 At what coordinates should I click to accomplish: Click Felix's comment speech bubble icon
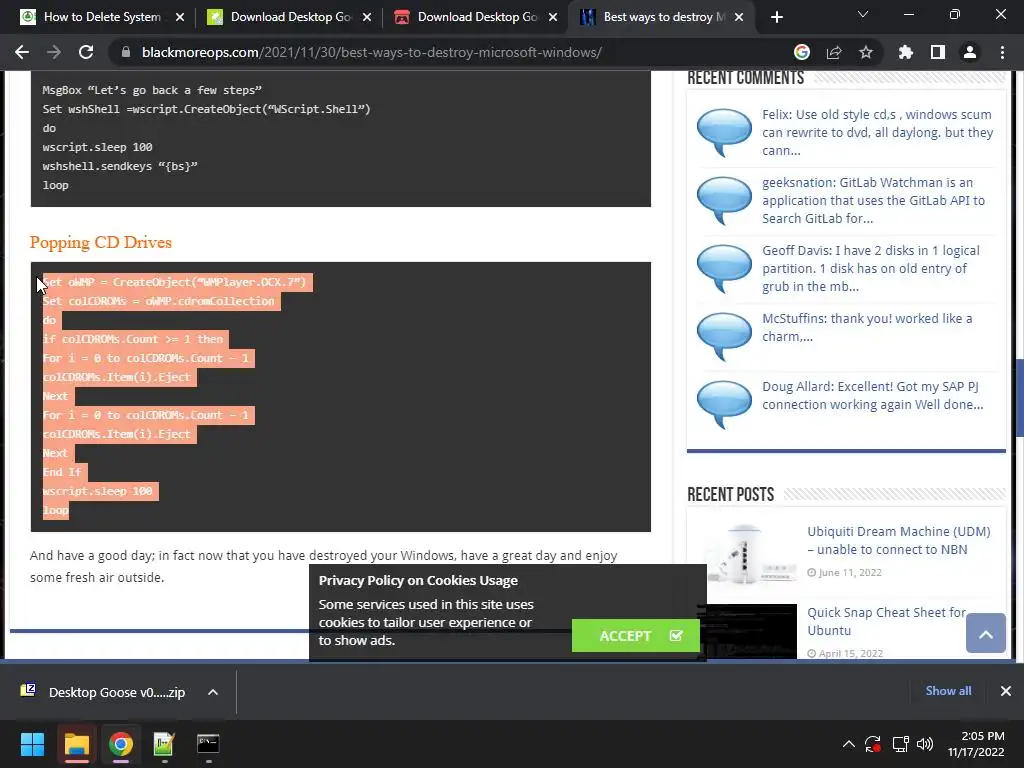tap(724, 131)
